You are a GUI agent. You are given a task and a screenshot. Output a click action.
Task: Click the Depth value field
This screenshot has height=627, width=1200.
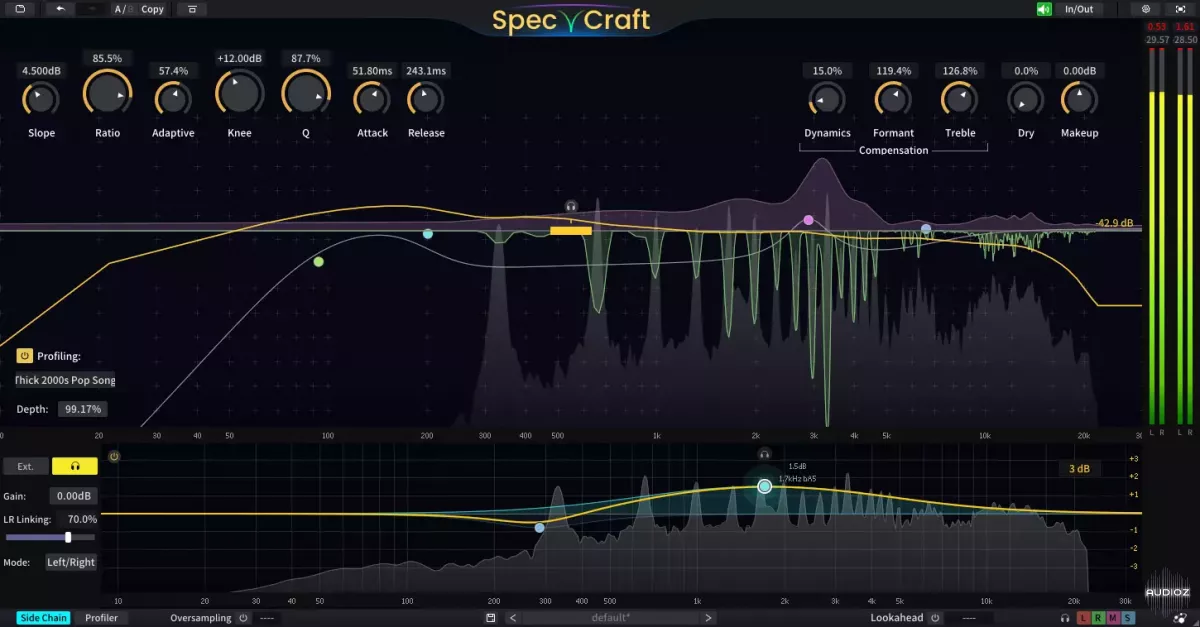[83, 409]
